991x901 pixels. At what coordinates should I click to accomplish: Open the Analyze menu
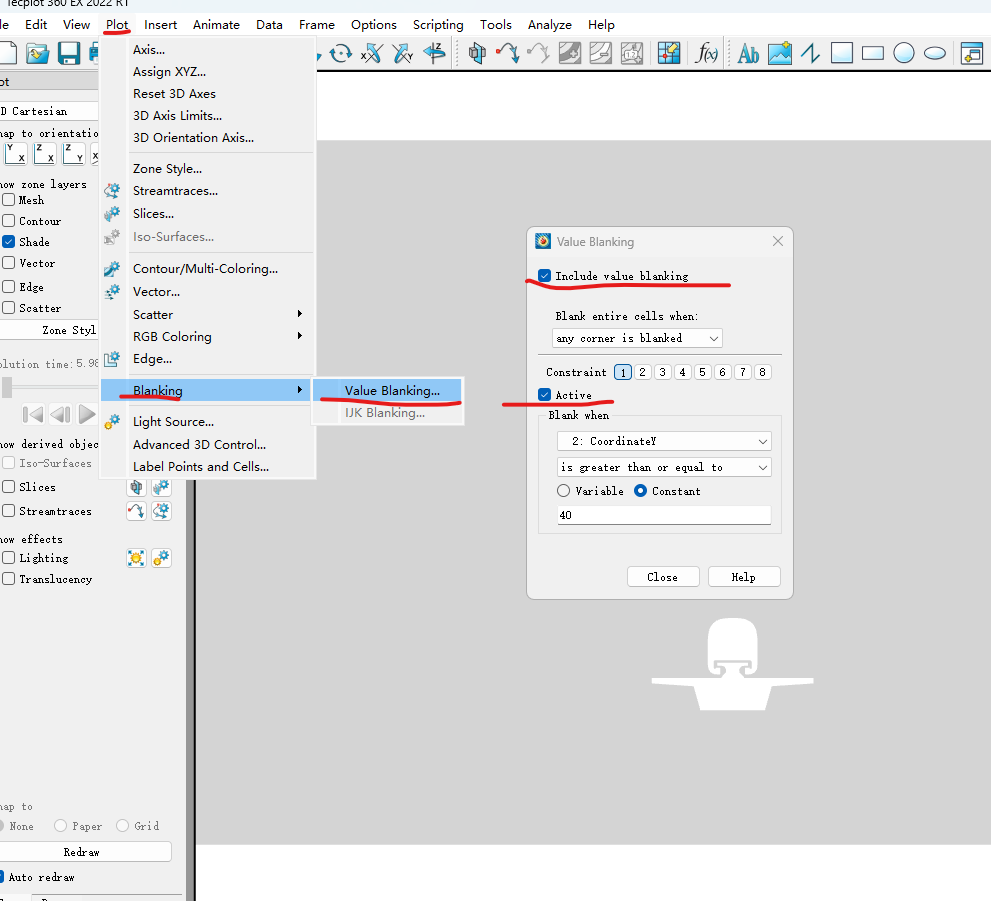pos(550,25)
